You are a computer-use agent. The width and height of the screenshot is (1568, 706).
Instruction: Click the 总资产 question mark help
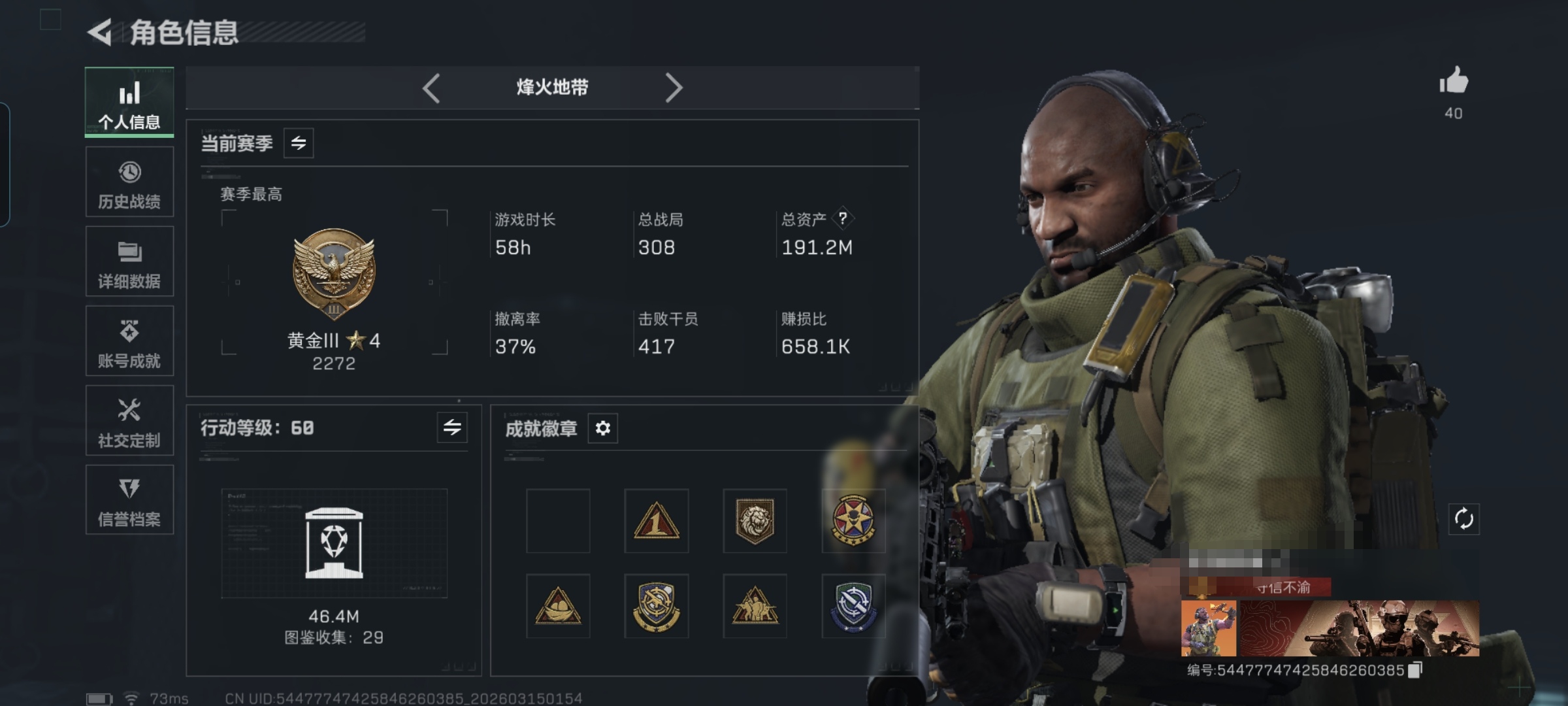point(843,218)
